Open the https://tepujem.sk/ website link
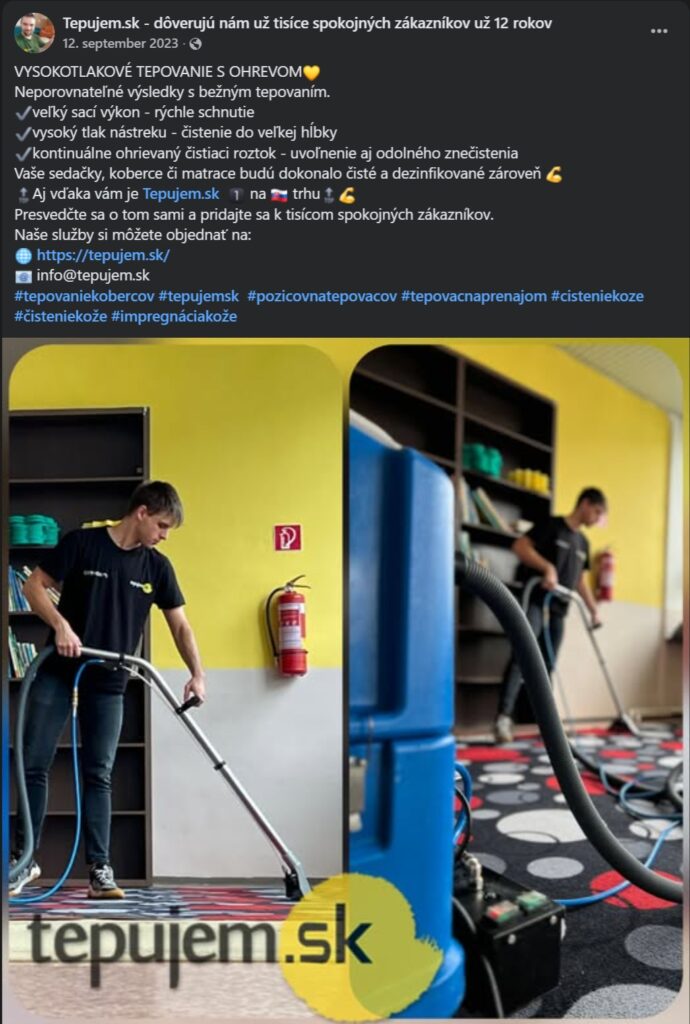 click(x=103, y=255)
